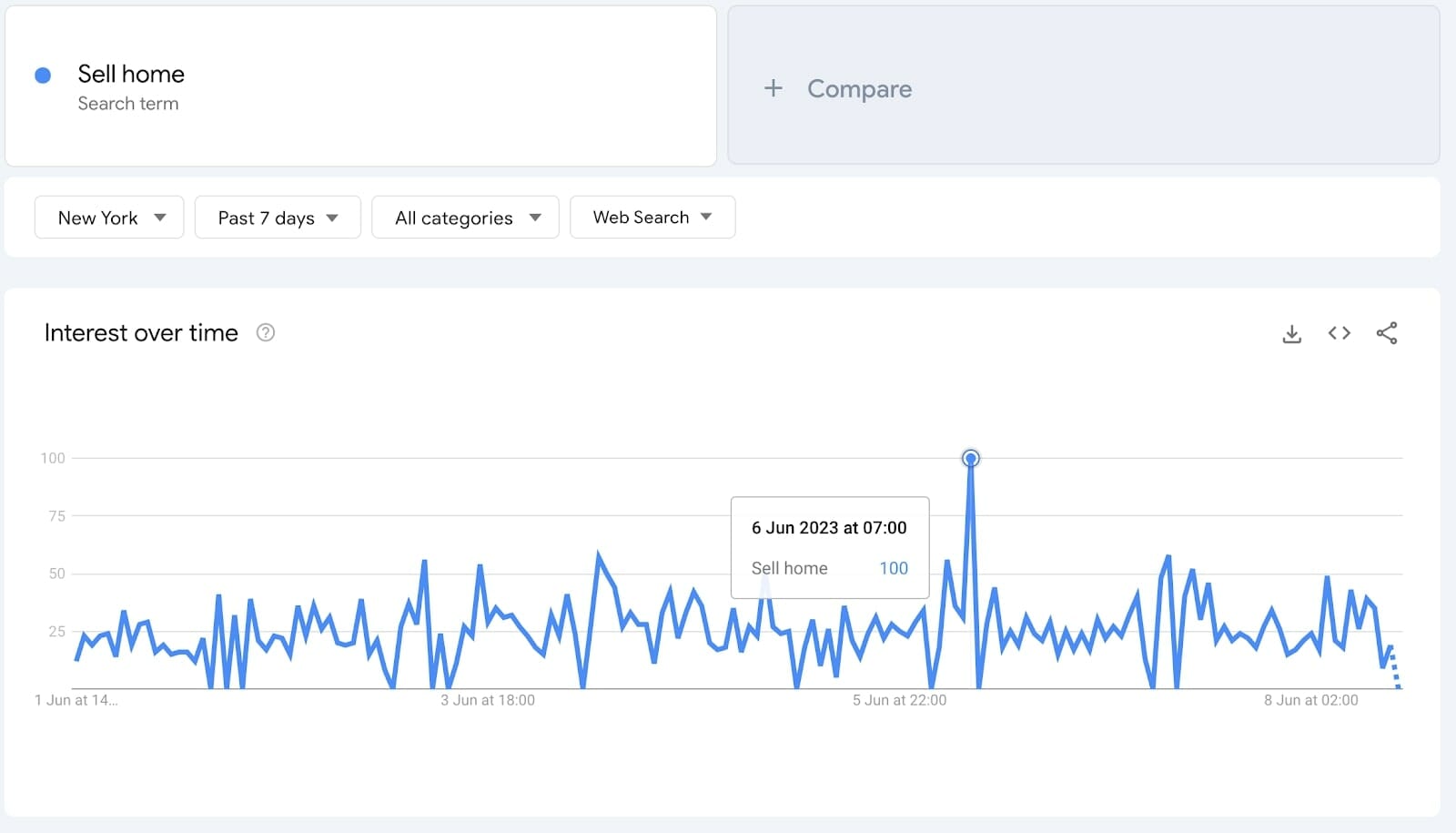Open the embed code icon
The height and width of the screenshot is (833, 1456).
click(1339, 333)
